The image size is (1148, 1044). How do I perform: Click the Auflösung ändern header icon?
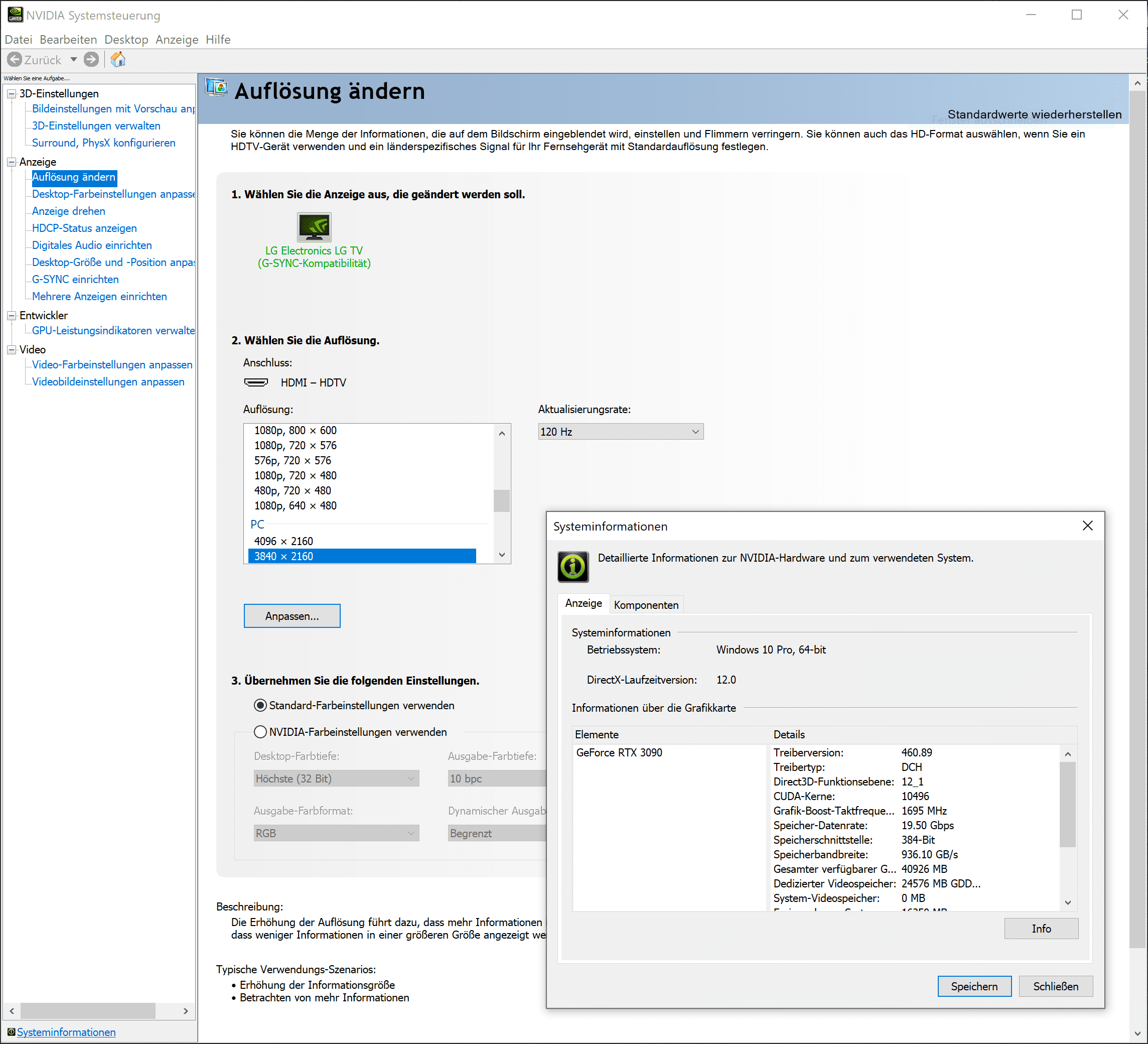[x=216, y=88]
